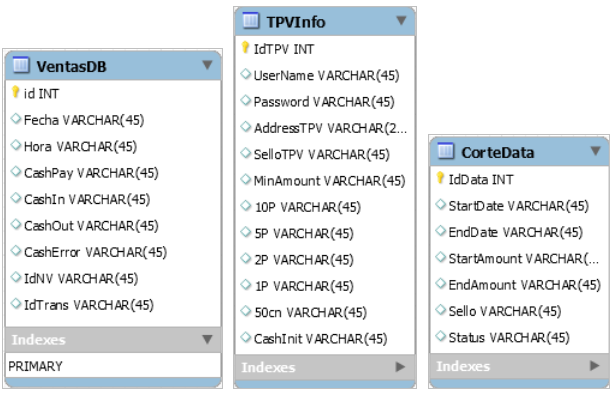613x394 pixels.
Task: Click the diamond icon beside MinAmount column
Action: 246,179
